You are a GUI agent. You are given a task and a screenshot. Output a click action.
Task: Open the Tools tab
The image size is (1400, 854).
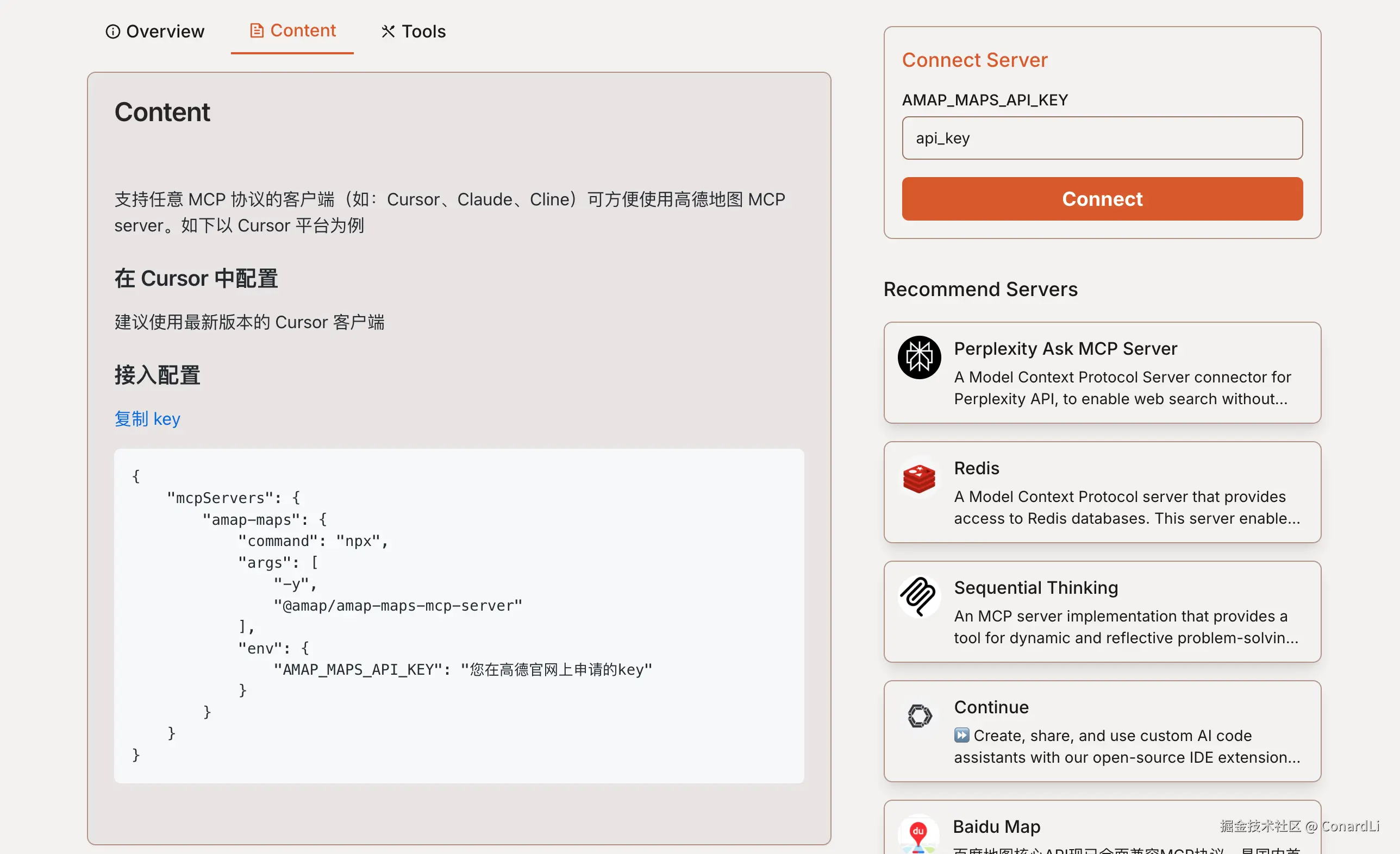click(414, 31)
